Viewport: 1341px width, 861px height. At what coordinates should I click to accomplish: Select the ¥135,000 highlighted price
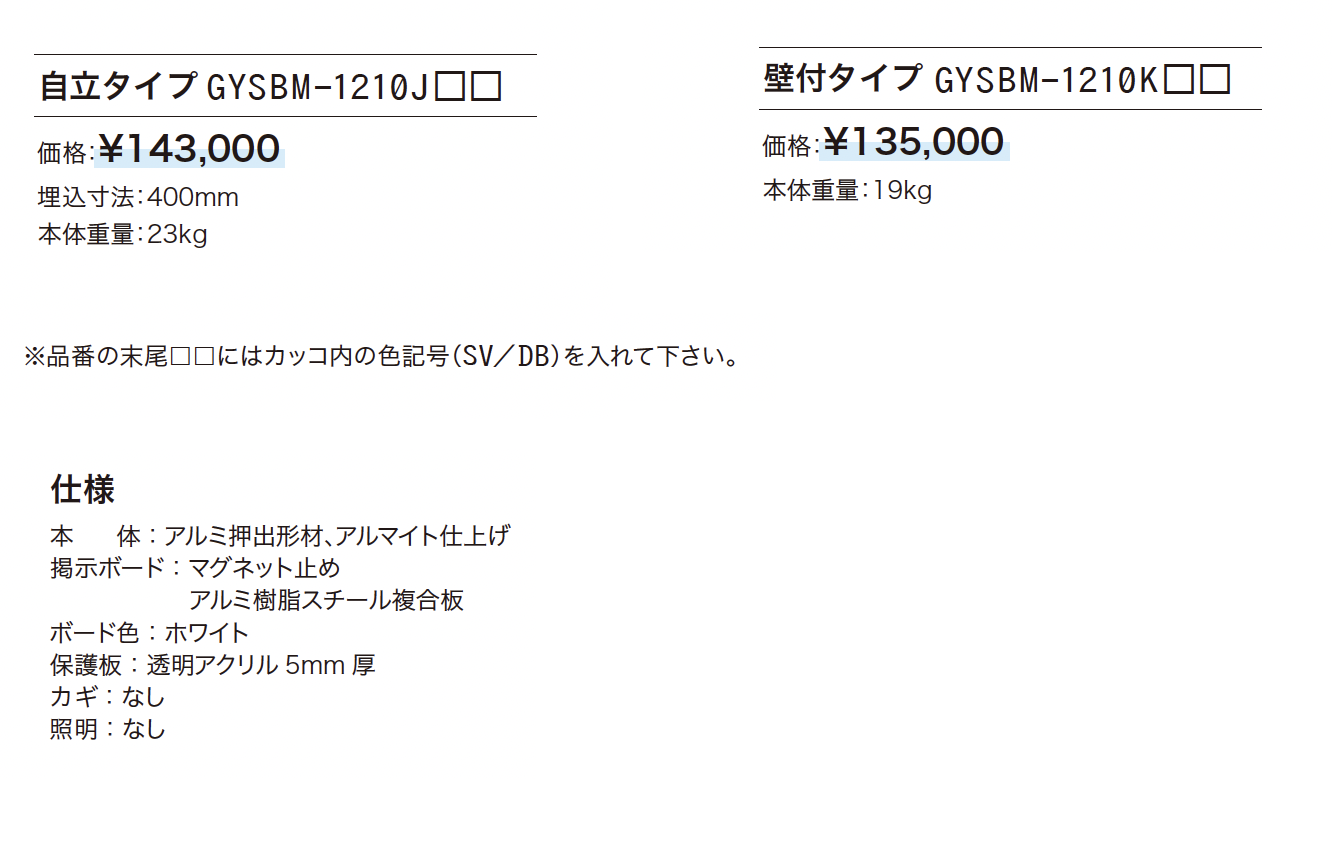coord(913,142)
